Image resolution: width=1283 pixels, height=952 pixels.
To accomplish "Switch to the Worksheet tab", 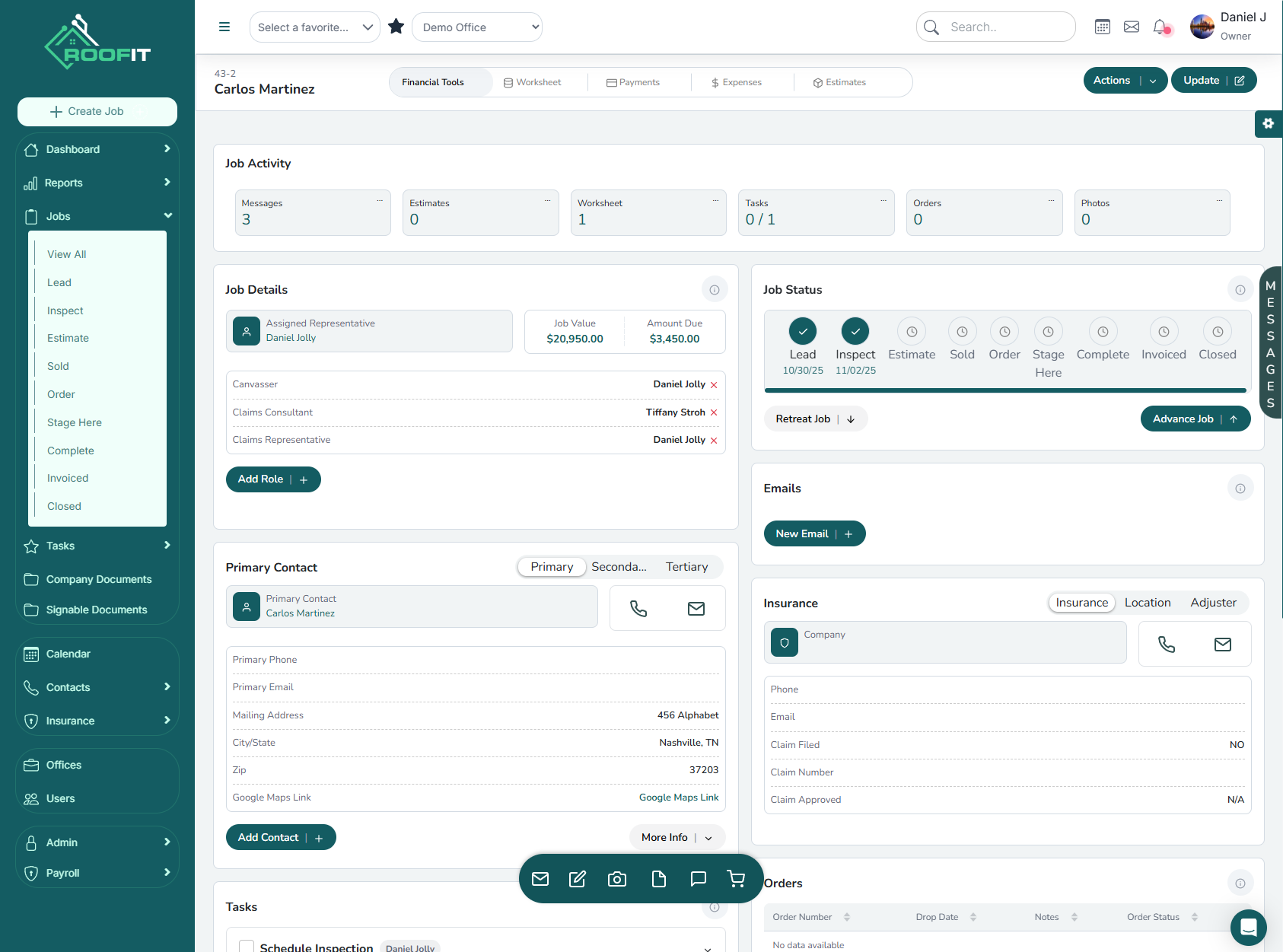I will pos(537,81).
